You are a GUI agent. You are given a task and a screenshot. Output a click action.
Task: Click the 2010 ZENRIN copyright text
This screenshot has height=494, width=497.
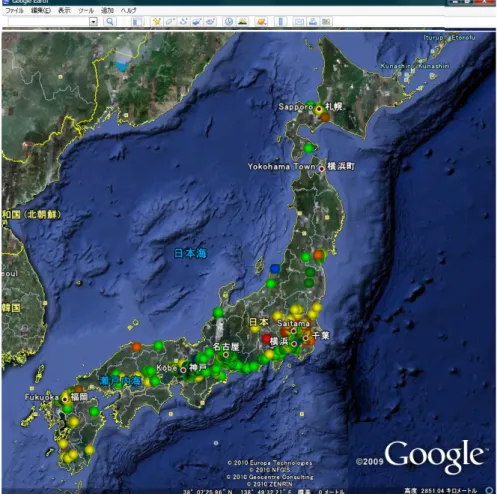pos(270,484)
